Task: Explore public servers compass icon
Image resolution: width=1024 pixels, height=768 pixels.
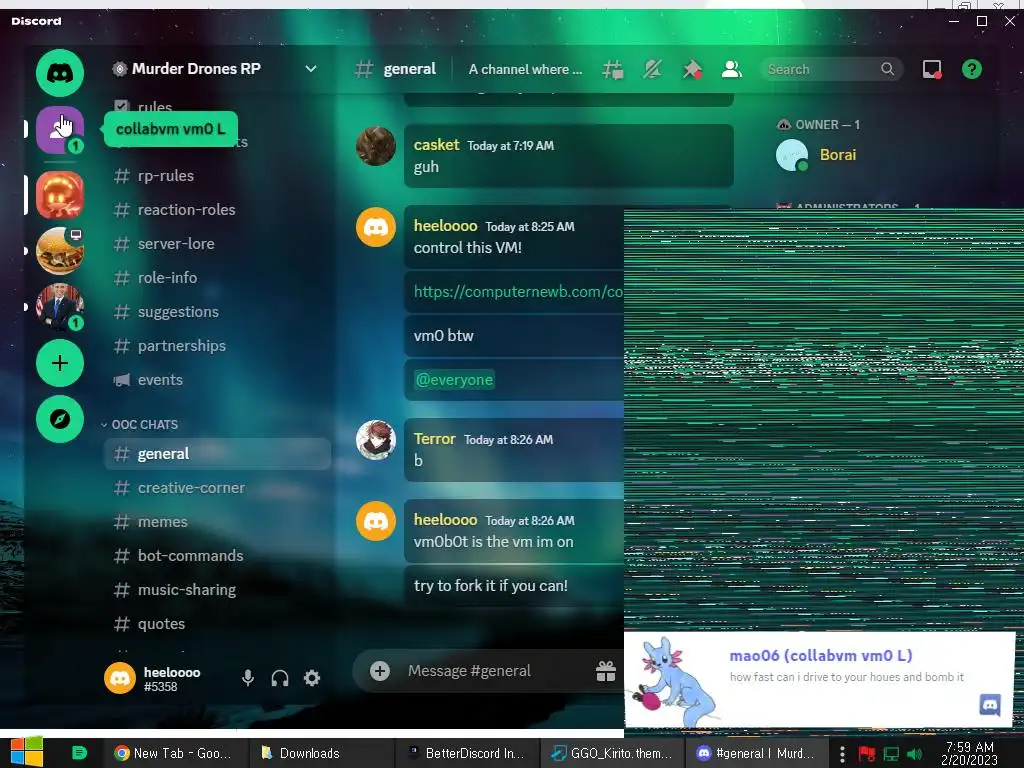Action: coord(59,419)
